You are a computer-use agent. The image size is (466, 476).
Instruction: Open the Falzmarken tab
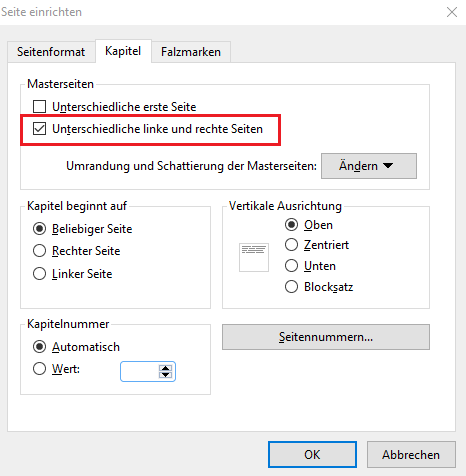point(191,52)
